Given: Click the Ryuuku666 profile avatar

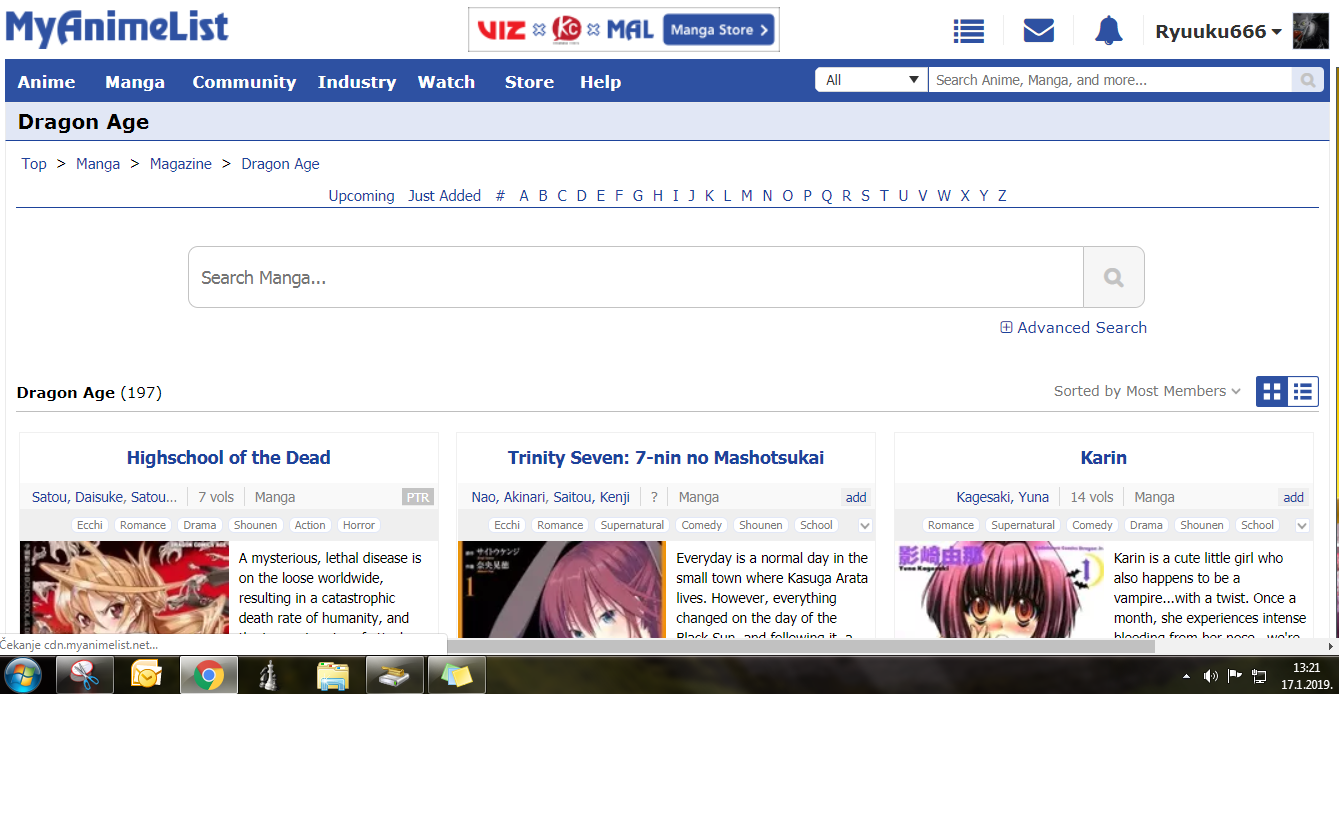Looking at the screenshot, I should pyautogui.click(x=1310, y=31).
